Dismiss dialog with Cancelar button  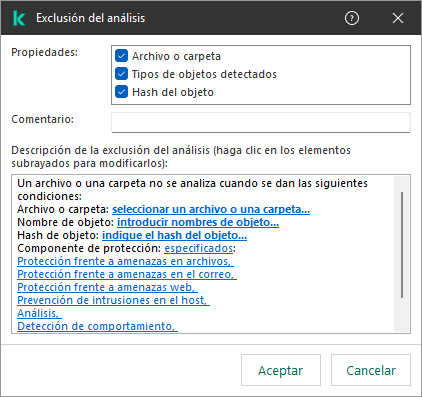tap(371, 370)
